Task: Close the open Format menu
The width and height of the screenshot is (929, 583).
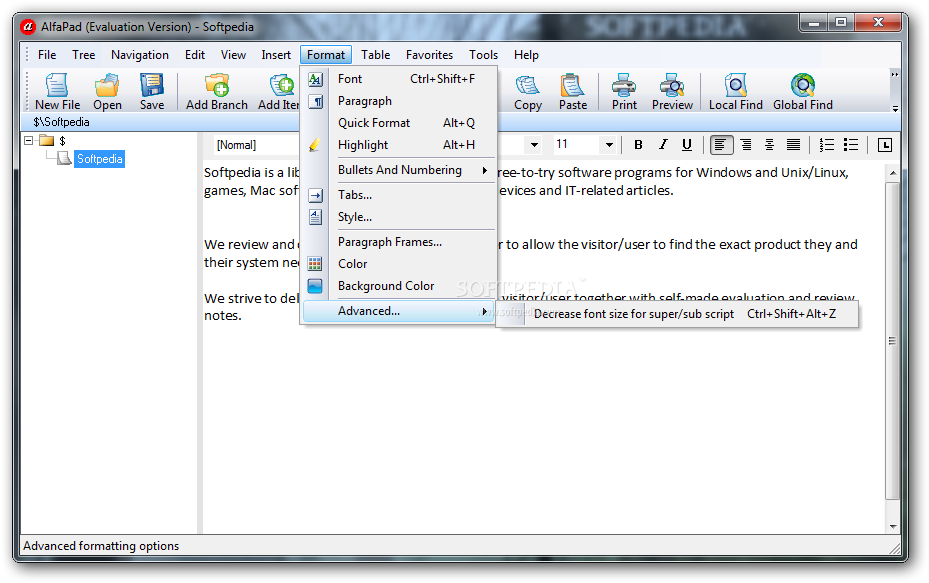Action: 326,55
